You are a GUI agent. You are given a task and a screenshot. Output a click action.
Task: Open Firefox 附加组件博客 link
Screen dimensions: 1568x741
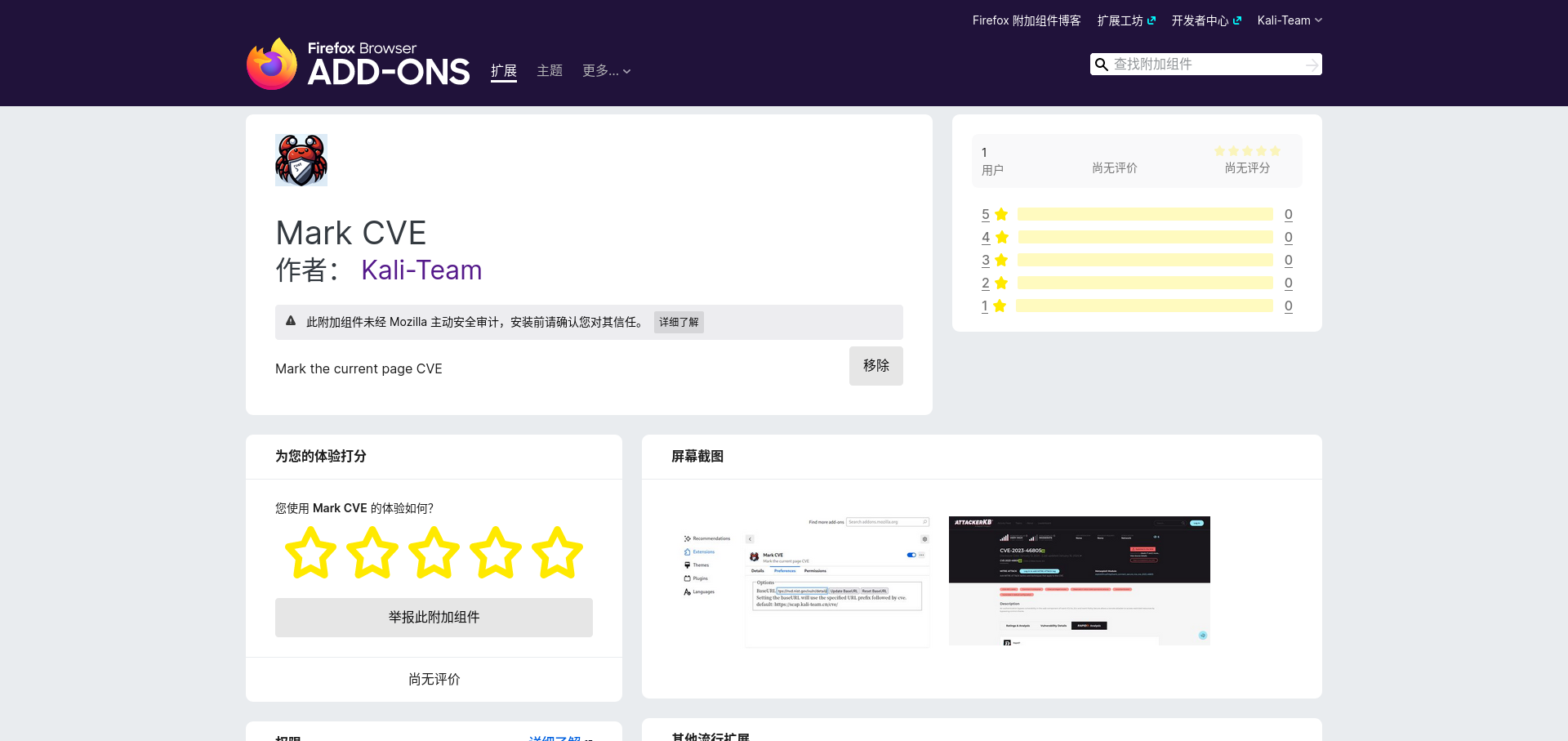(1027, 20)
